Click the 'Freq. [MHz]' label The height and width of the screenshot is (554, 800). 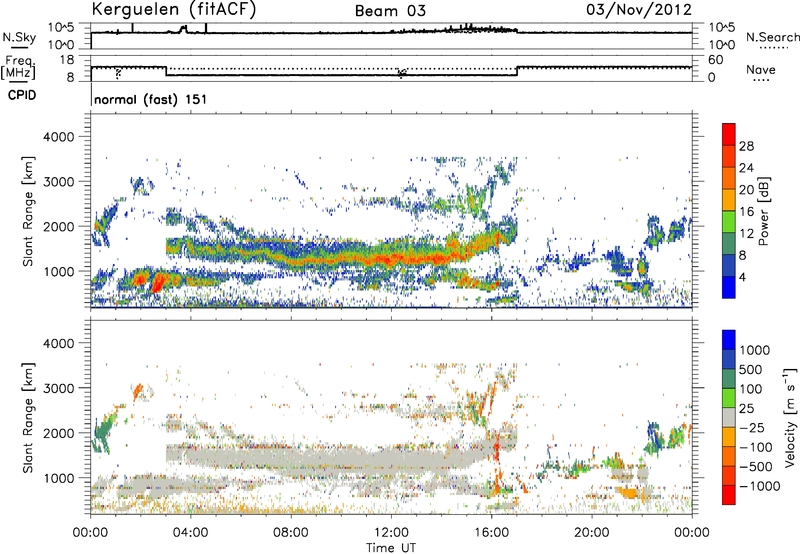[18, 67]
